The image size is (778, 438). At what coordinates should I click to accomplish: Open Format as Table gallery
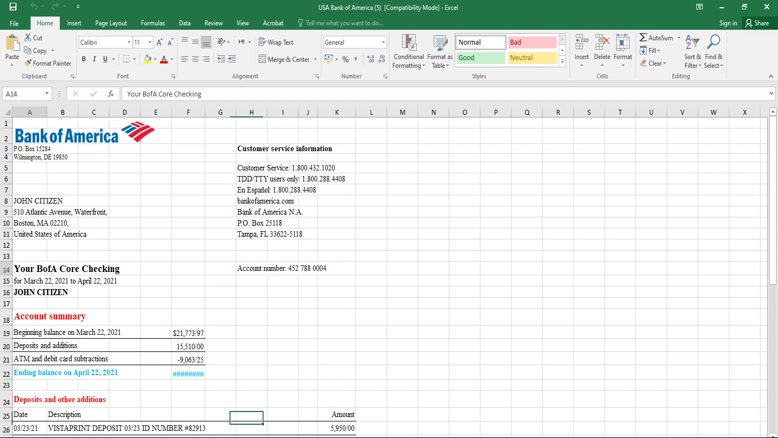(440, 52)
